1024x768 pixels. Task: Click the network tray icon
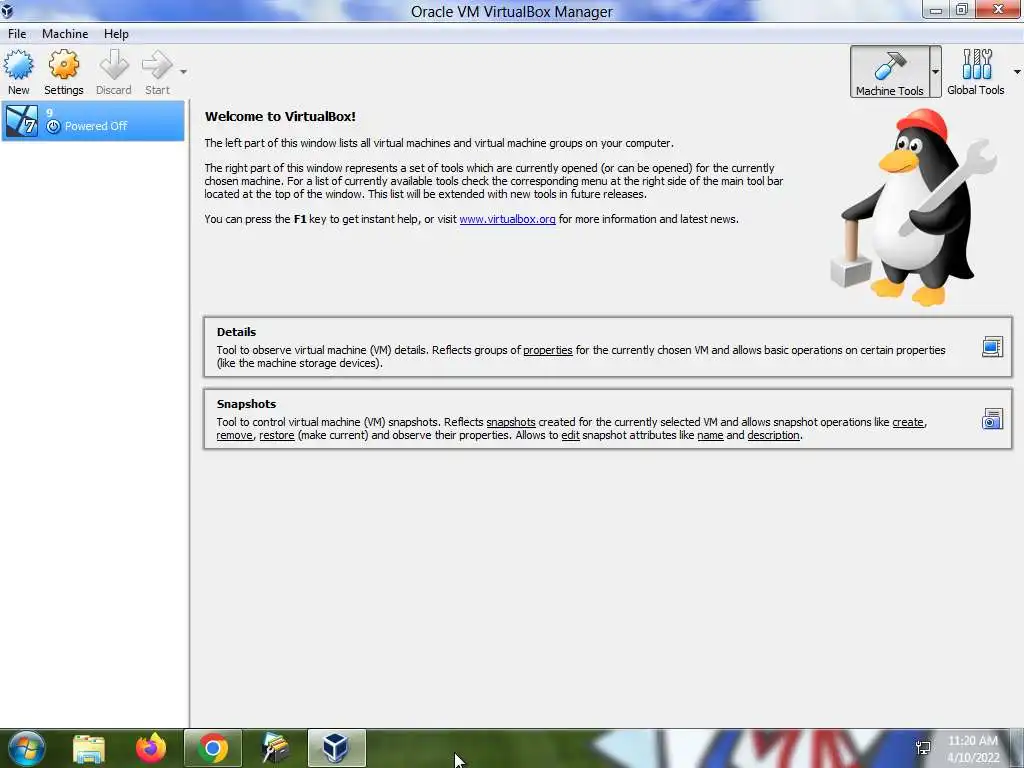pos(923,748)
